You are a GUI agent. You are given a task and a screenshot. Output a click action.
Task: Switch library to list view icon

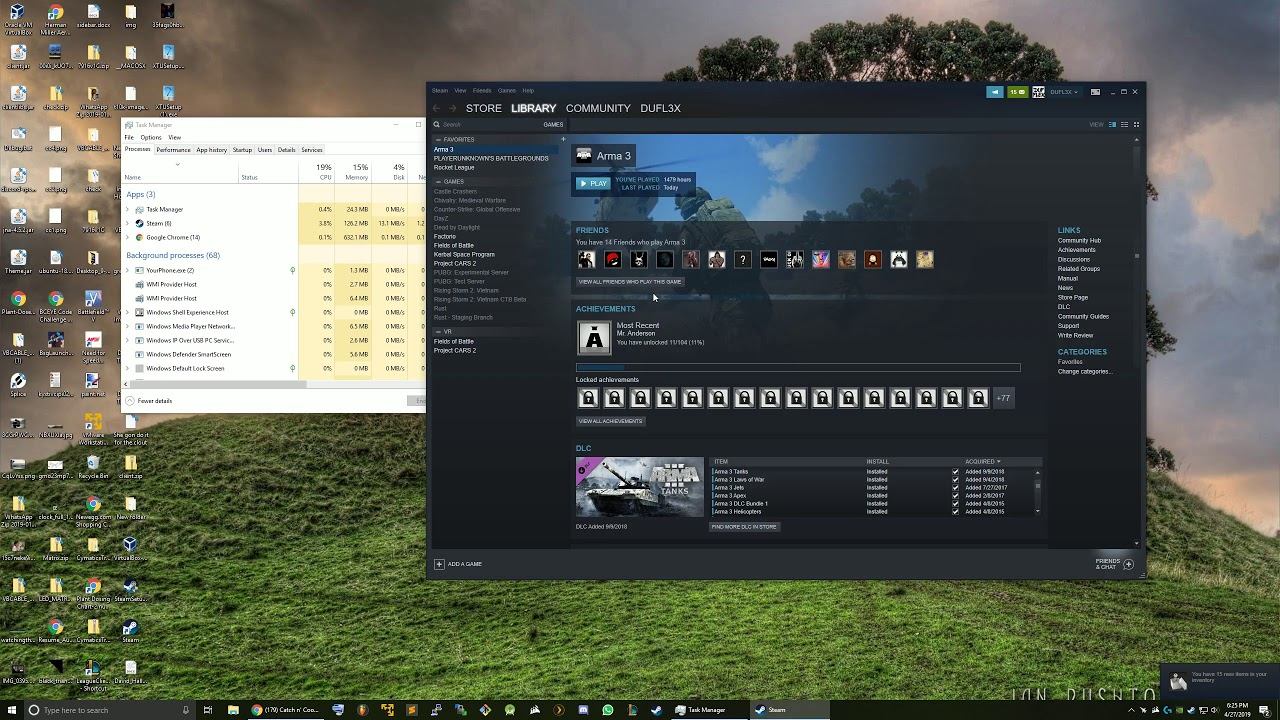[1124, 125]
